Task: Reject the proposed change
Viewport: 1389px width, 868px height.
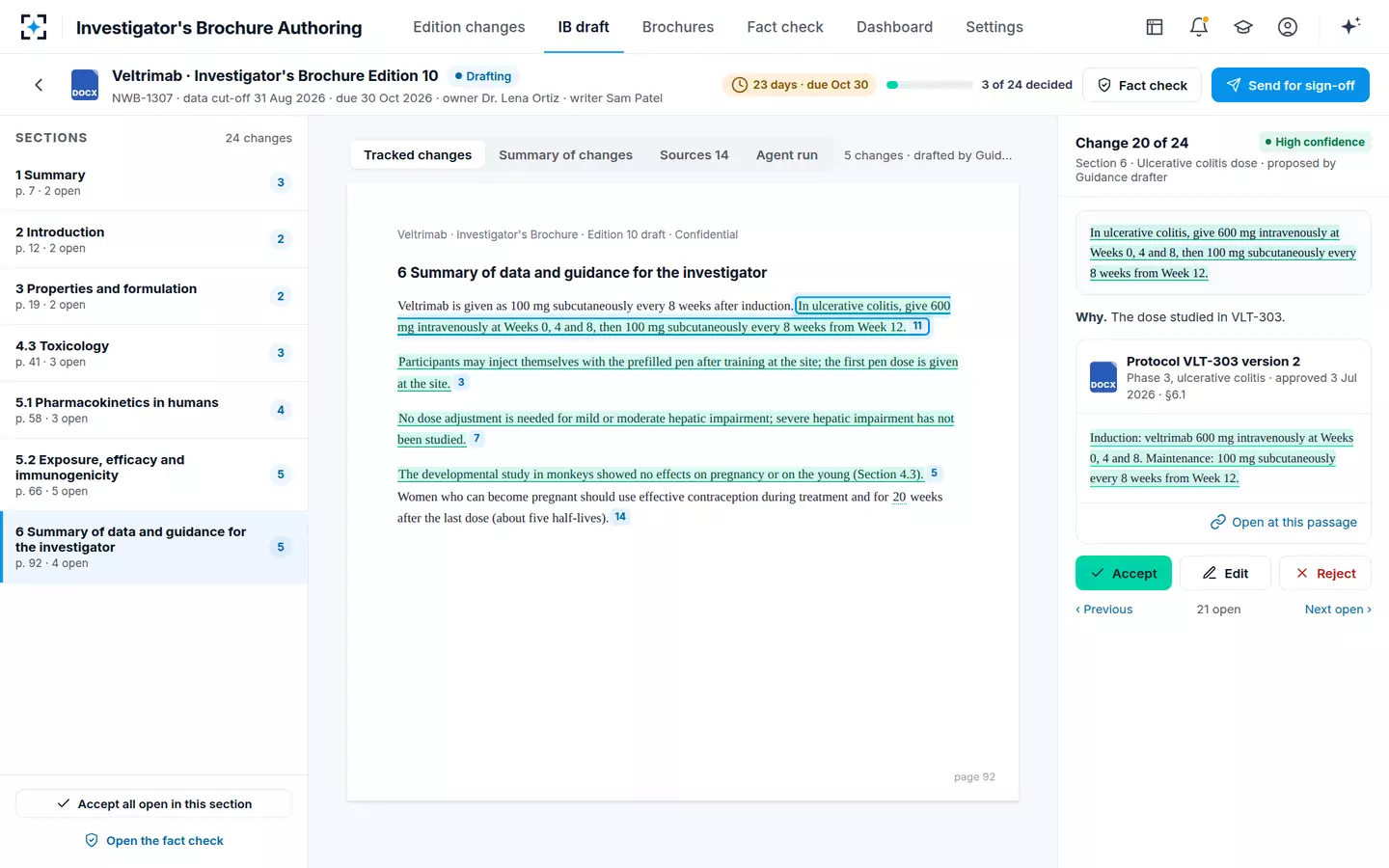Action: tap(1325, 573)
